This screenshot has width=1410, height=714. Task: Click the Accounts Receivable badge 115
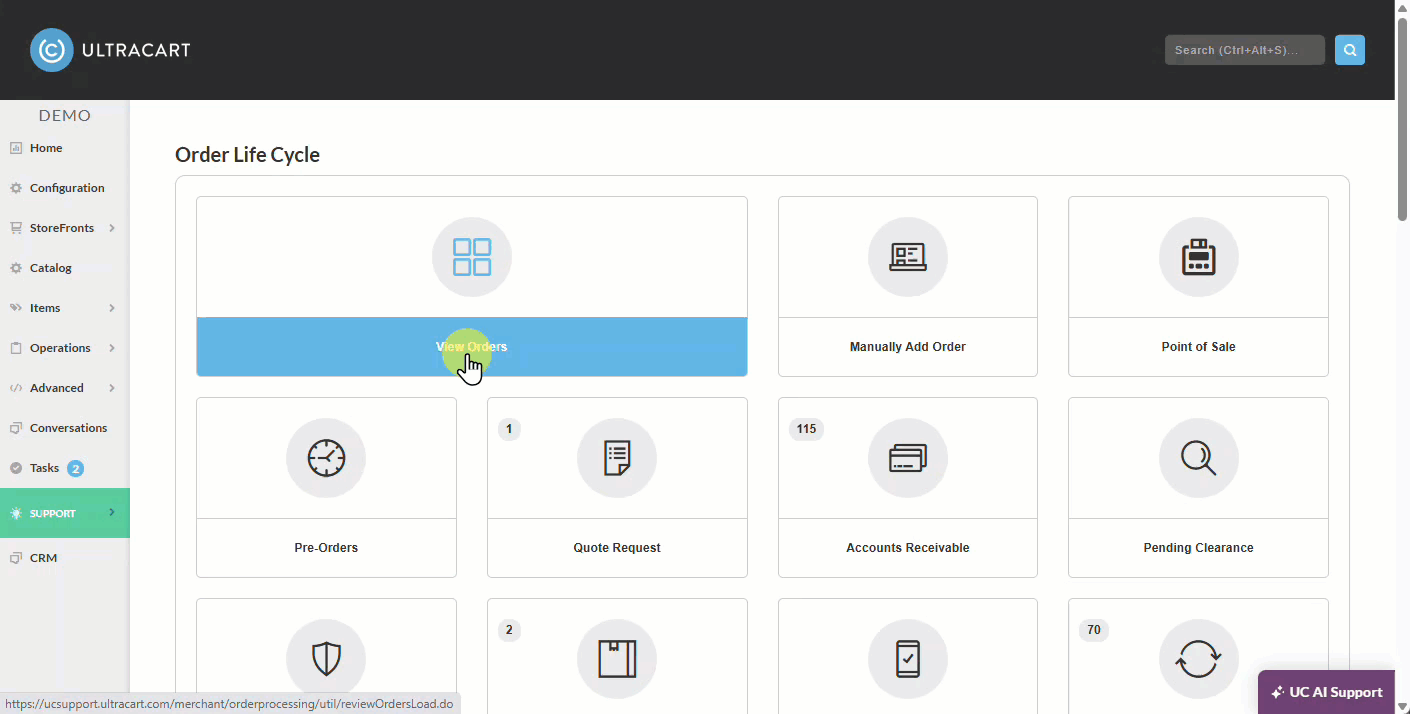coord(806,429)
